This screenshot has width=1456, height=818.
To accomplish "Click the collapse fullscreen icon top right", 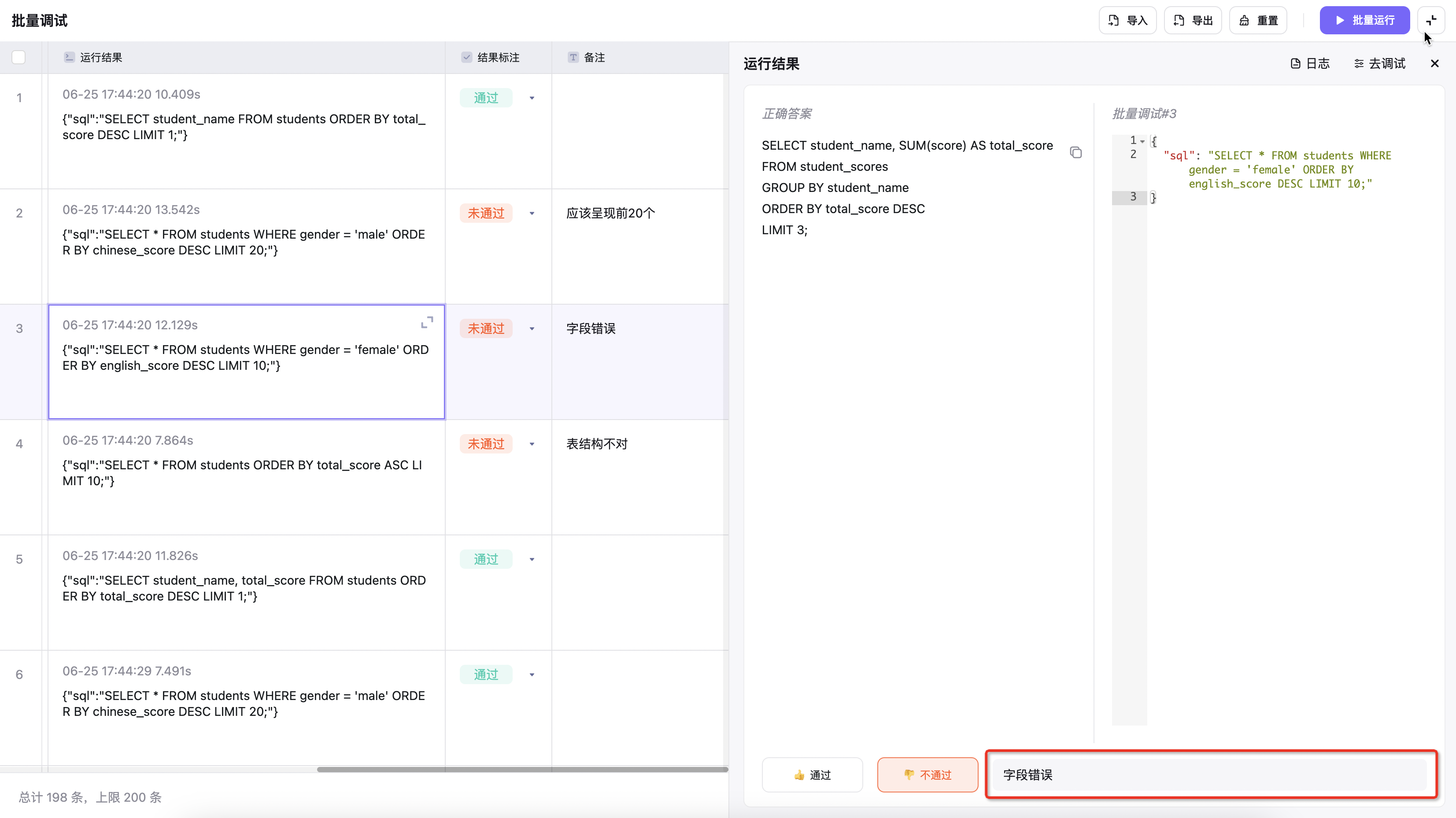I will click(1431, 20).
